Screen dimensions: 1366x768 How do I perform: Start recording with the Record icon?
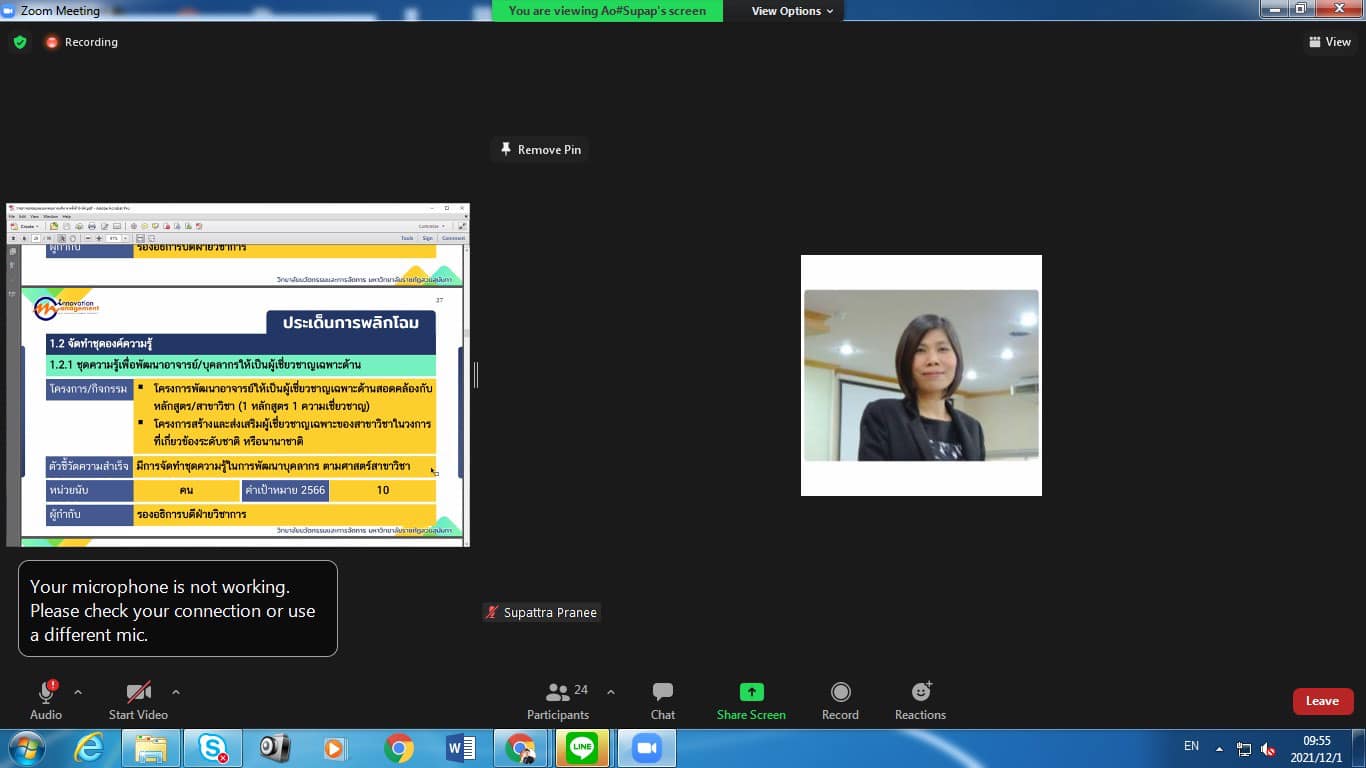point(840,692)
